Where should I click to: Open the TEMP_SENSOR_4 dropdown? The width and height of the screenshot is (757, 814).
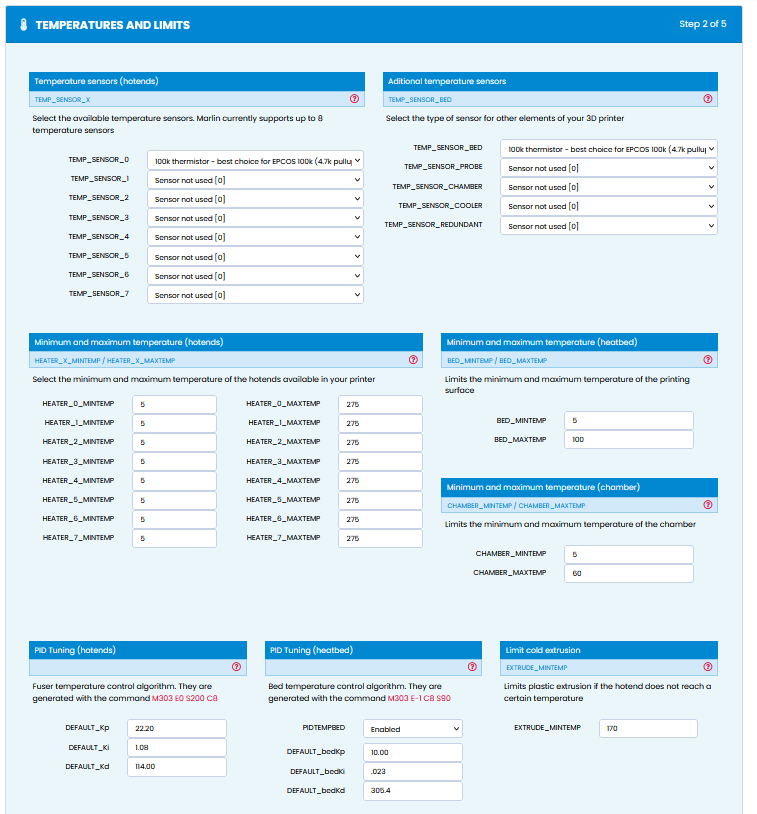click(x=255, y=237)
